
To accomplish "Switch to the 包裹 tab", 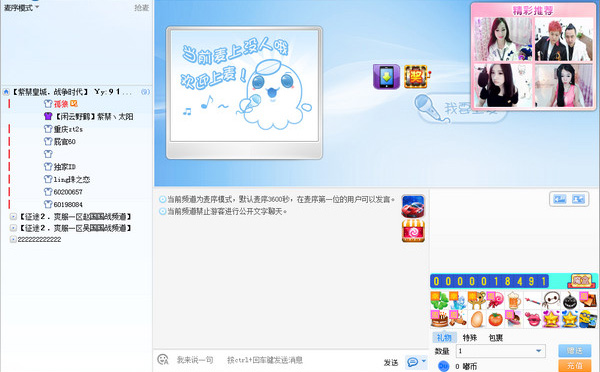I will pos(496,338).
